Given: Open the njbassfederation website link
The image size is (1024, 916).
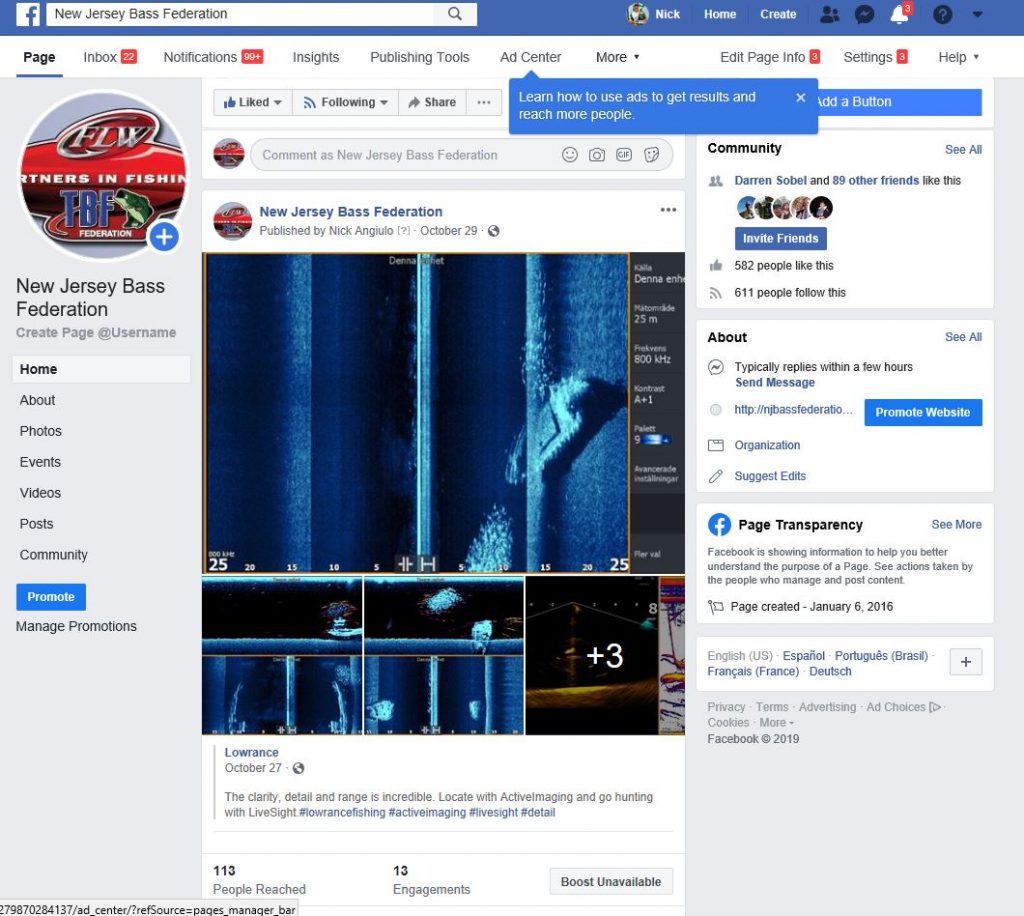Looking at the screenshot, I should point(793,409).
